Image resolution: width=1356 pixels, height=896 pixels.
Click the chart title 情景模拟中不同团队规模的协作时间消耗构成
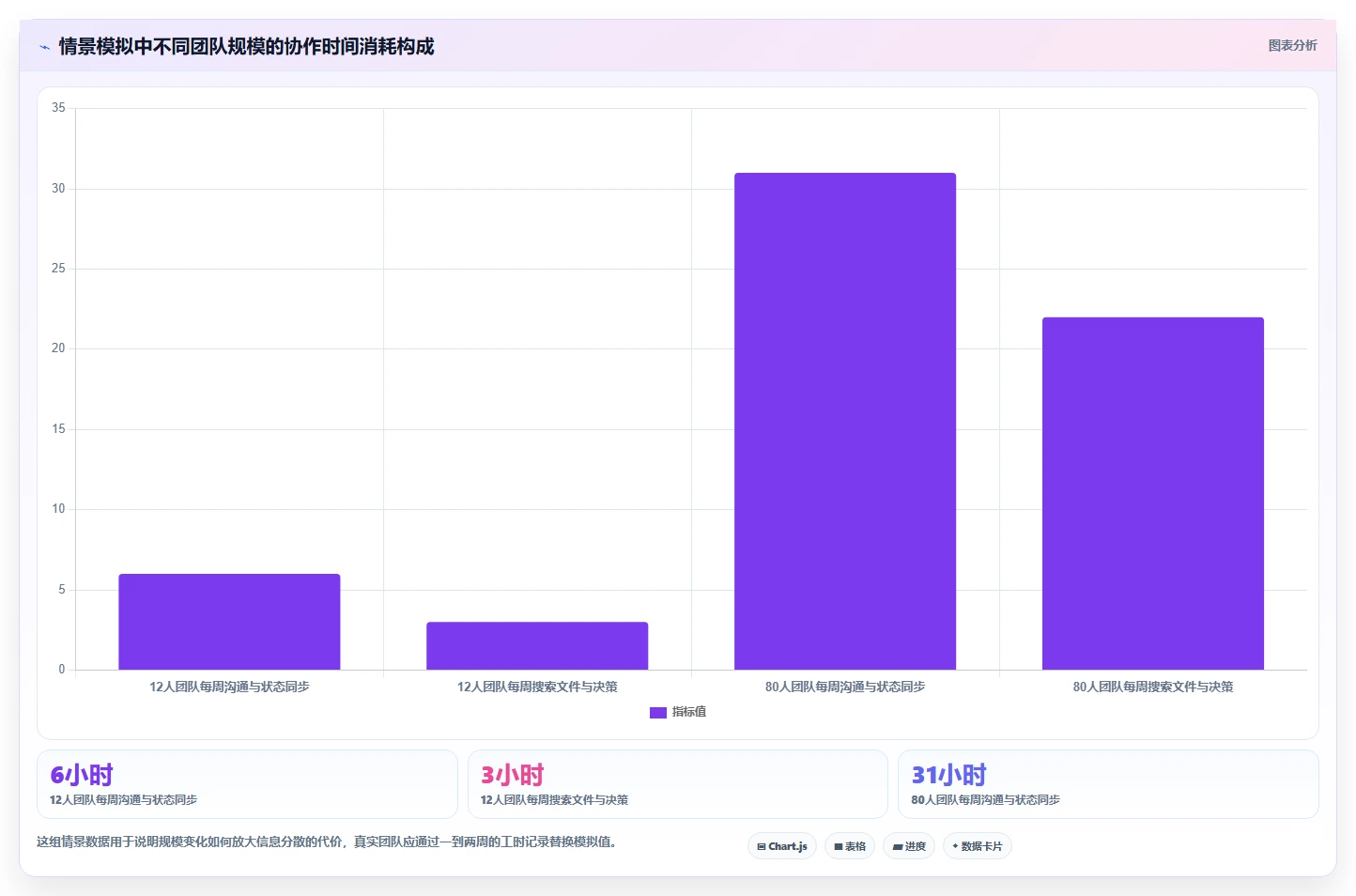(246, 47)
